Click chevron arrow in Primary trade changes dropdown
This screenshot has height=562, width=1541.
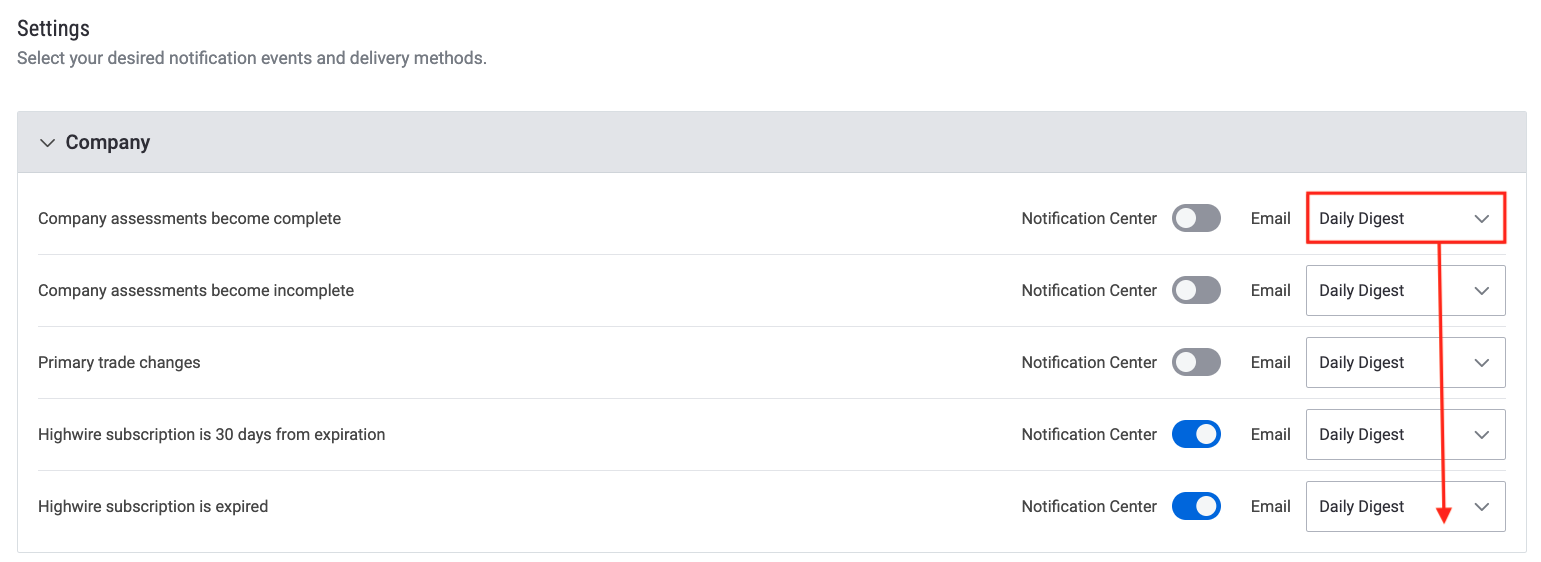click(x=1482, y=363)
